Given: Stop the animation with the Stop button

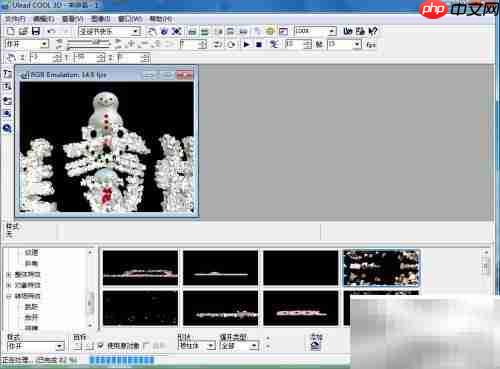Looking at the screenshot, I should [259, 44].
